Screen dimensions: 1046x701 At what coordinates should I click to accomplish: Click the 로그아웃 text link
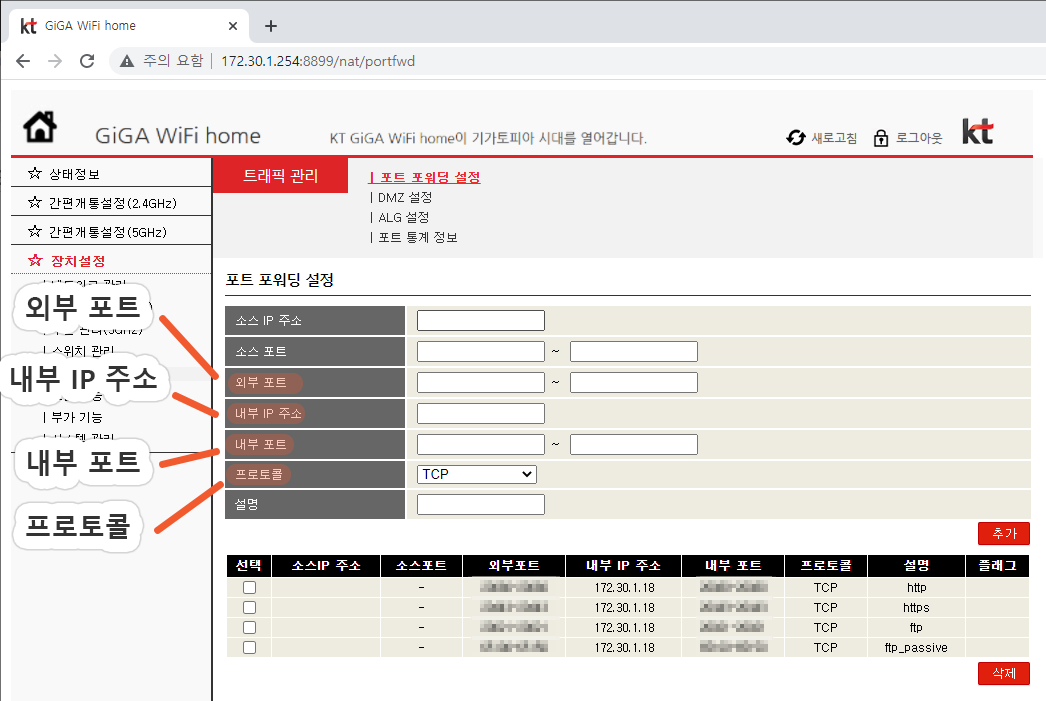click(x=919, y=138)
